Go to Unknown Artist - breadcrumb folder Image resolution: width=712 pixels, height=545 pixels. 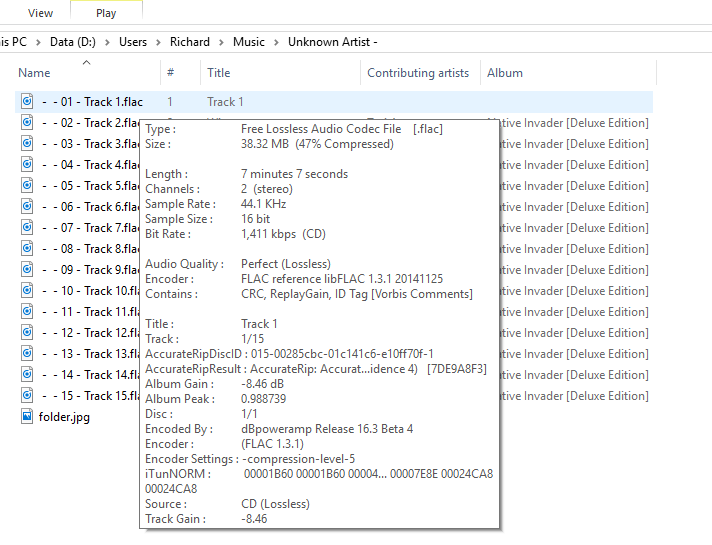pos(332,42)
